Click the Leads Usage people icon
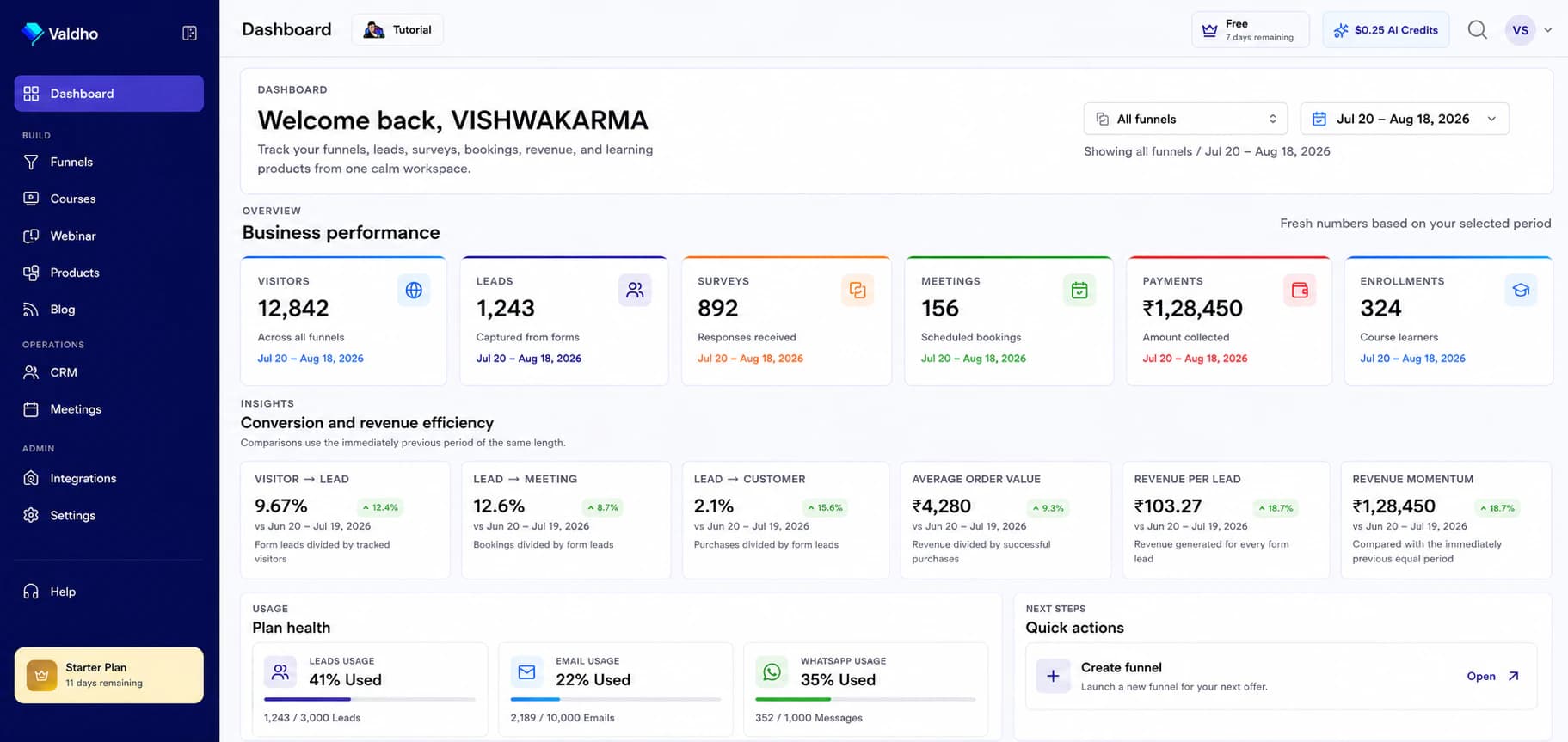Image resolution: width=1568 pixels, height=742 pixels. point(280,672)
